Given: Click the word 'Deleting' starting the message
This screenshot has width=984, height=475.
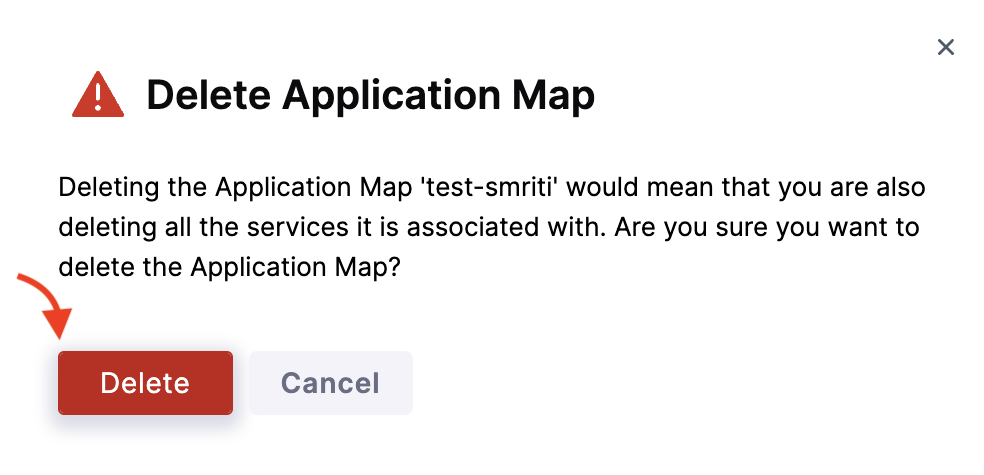Looking at the screenshot, I should (104, 188).
